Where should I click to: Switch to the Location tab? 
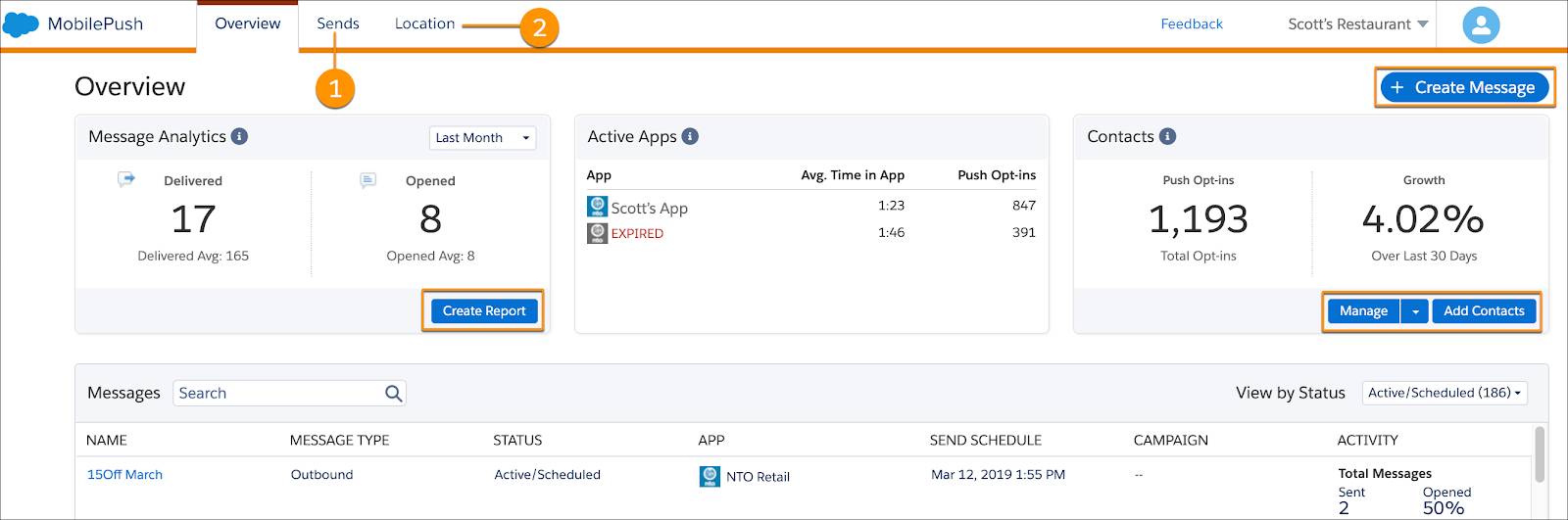(x=424, y=24)
